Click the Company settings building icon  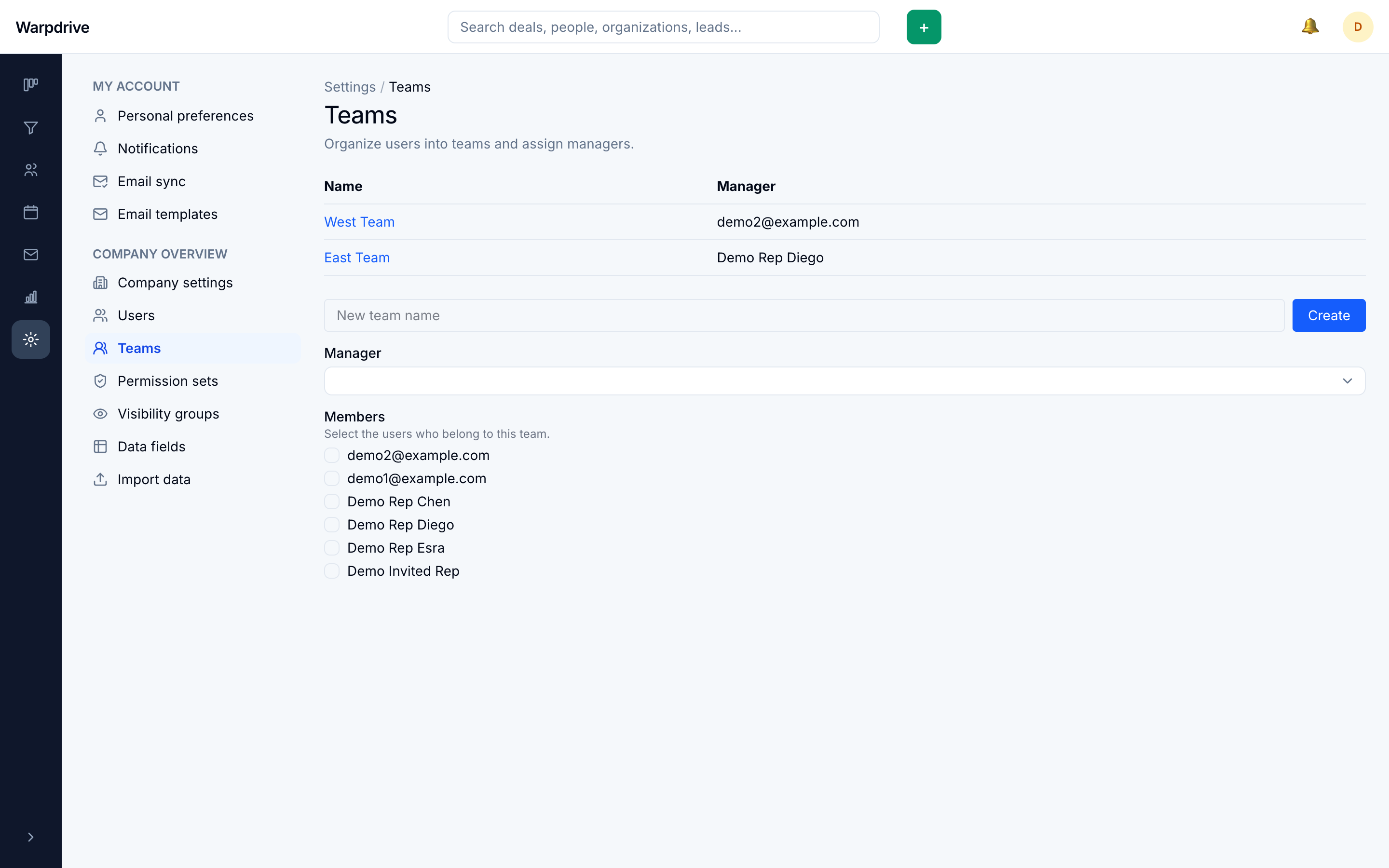(100, 283)
